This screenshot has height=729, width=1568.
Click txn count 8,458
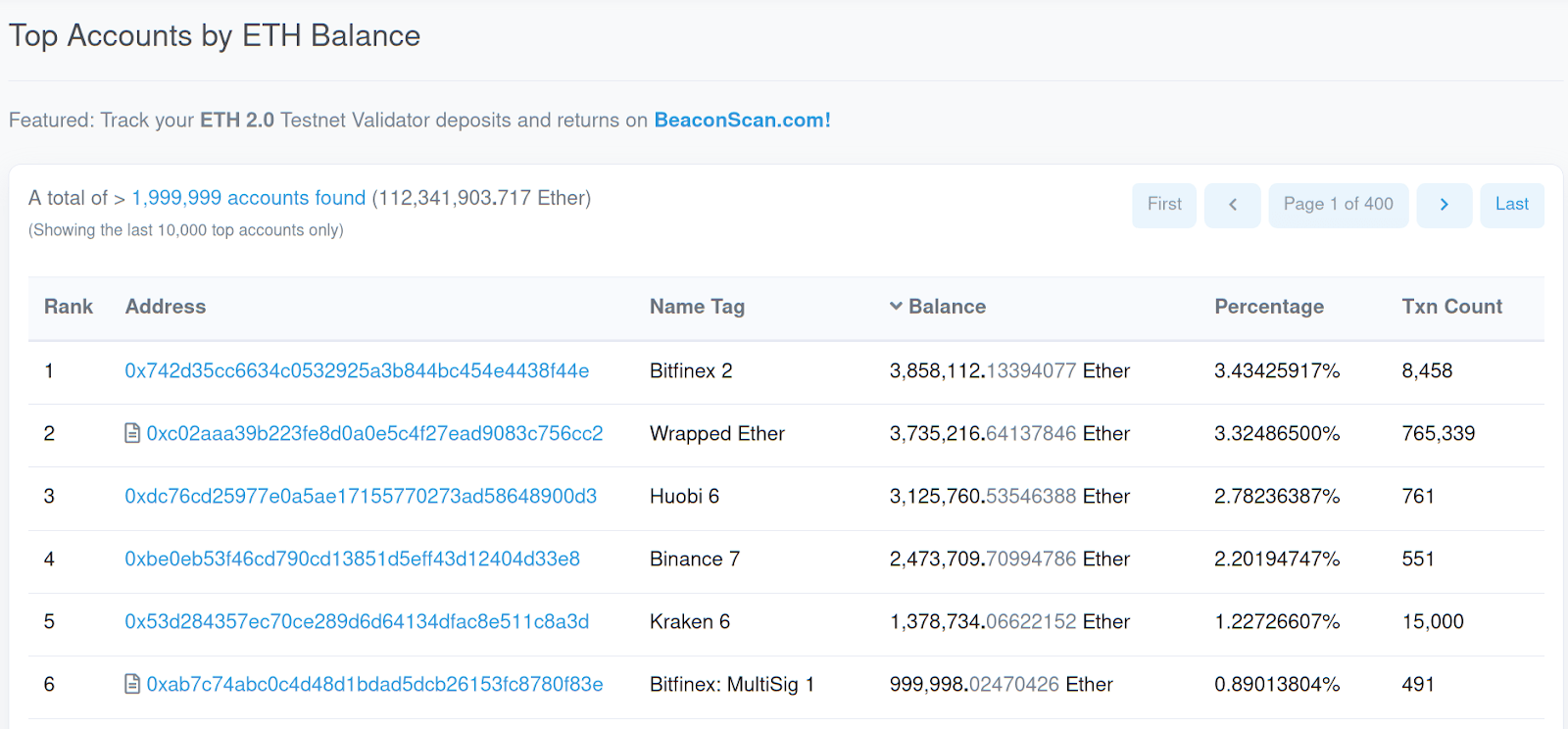(x=1427, y=370)
